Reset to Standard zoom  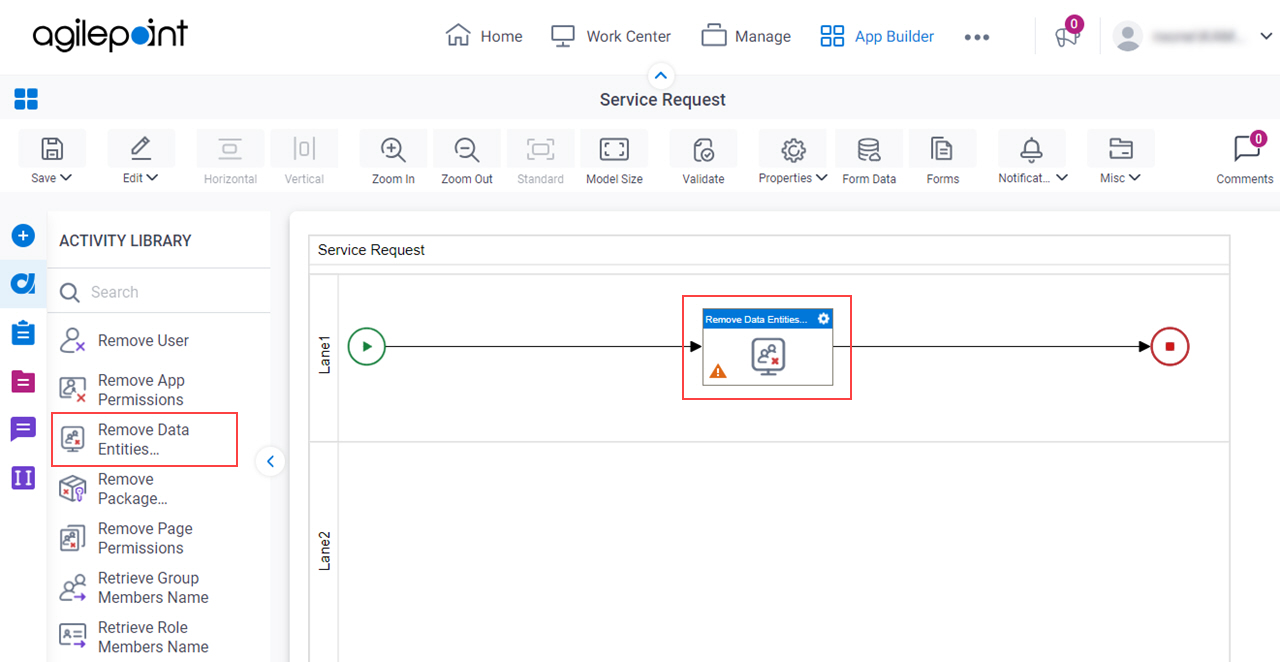[x=540, y=159]
